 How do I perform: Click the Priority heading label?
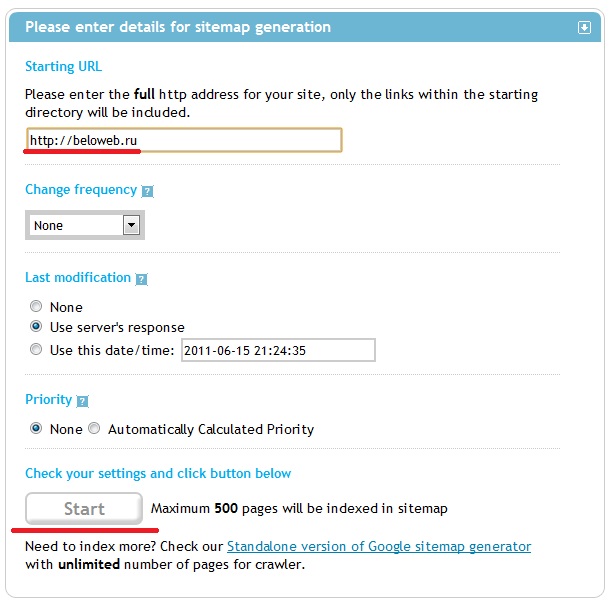pos(48,399)
